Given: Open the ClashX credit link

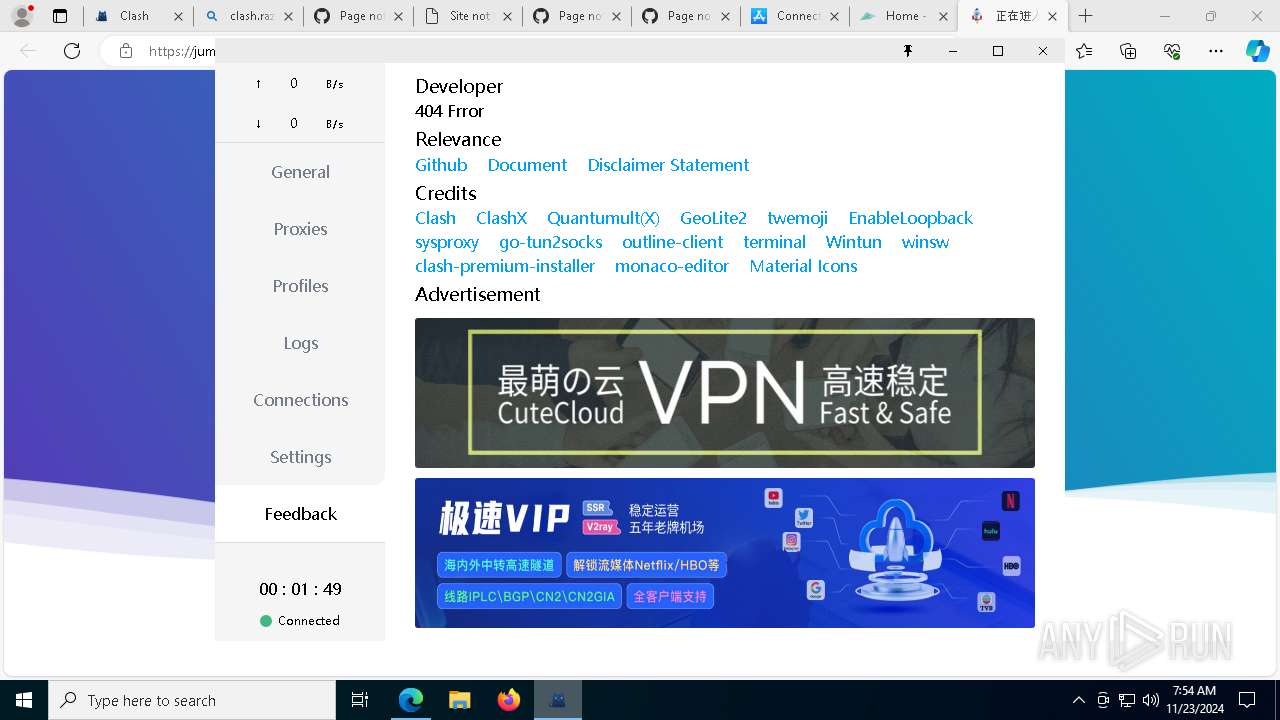Looking at the screenshot, I should pos(501,218).
